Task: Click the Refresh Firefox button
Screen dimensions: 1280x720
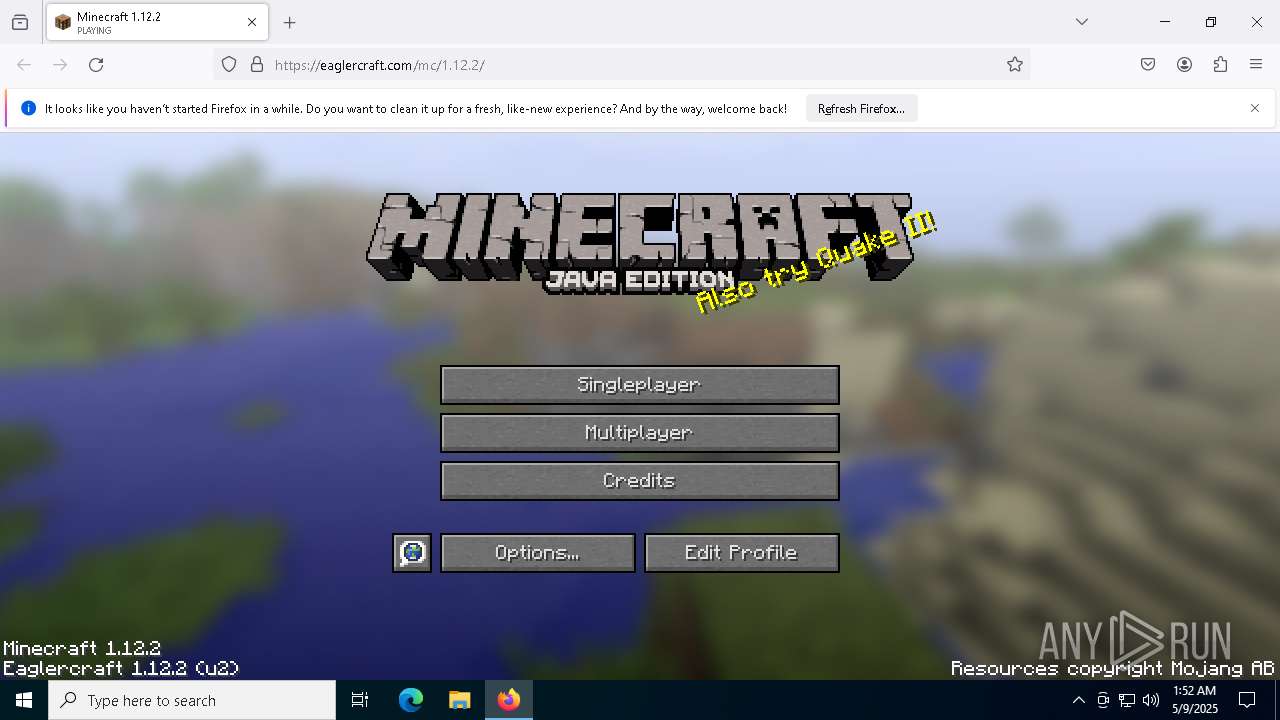Action: [x=861, y=109]
